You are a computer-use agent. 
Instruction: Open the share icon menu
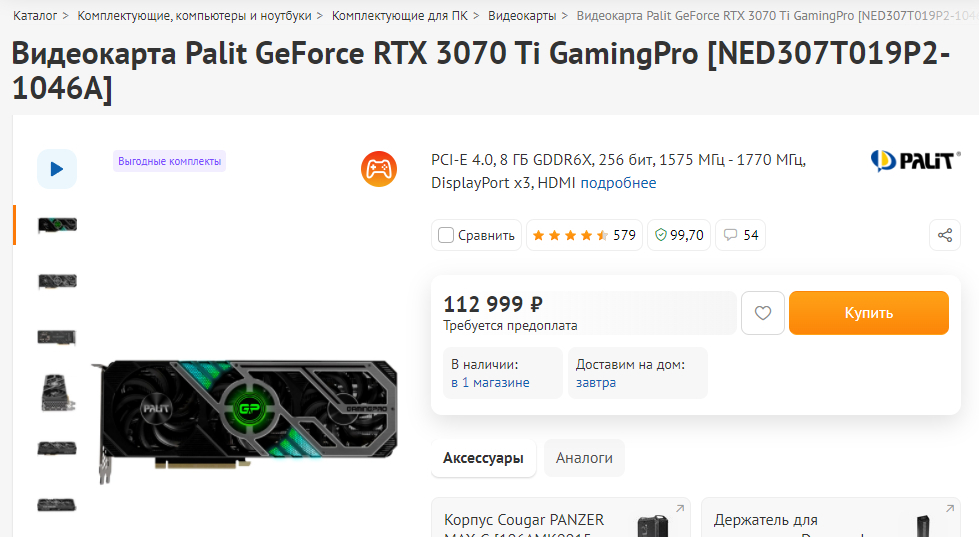[x=945, y=235]
